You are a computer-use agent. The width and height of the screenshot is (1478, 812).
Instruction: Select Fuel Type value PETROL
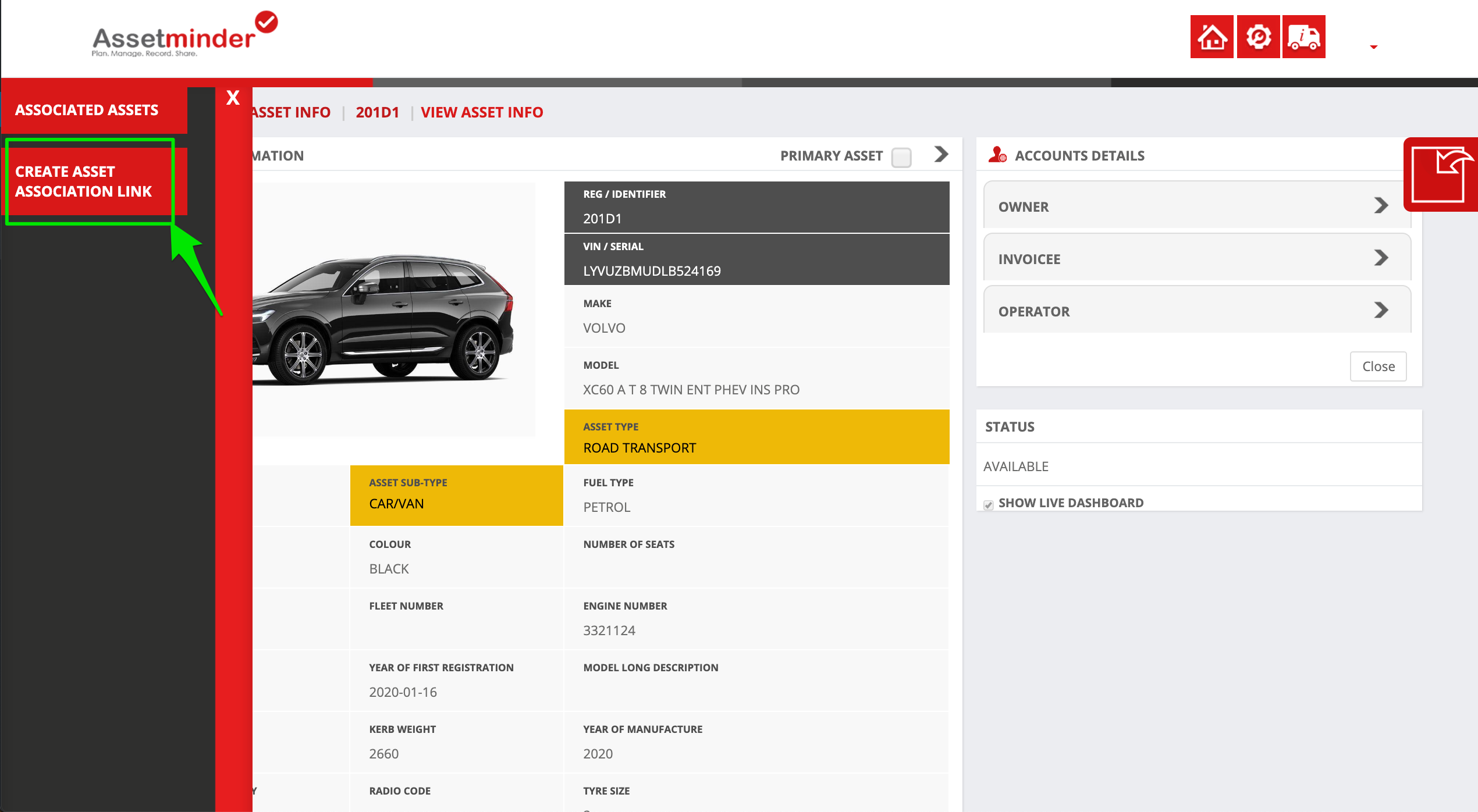pos(606,507)
